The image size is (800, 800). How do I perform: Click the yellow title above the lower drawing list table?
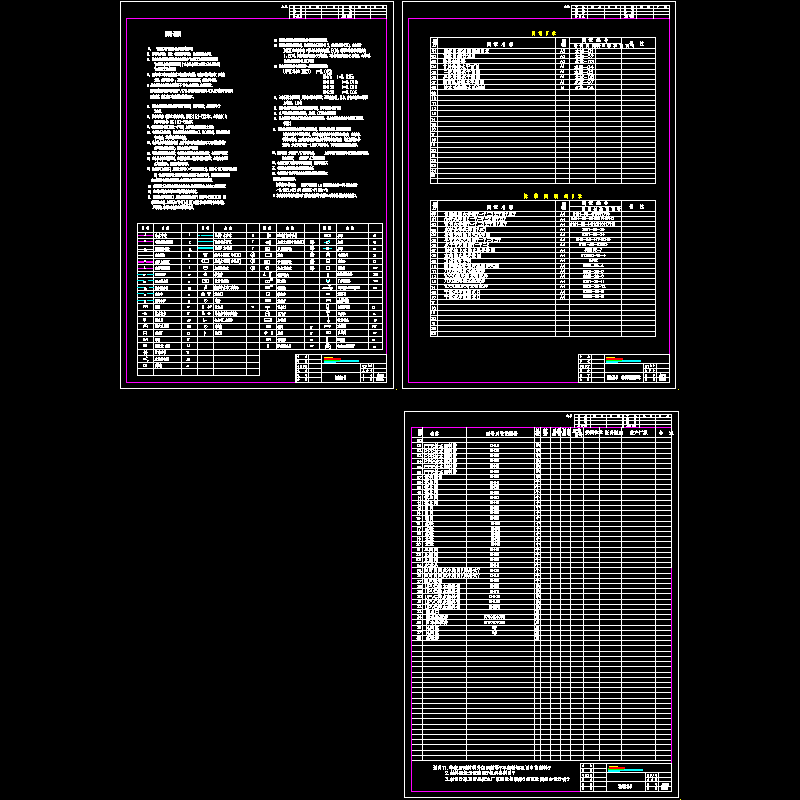point(543,196)
